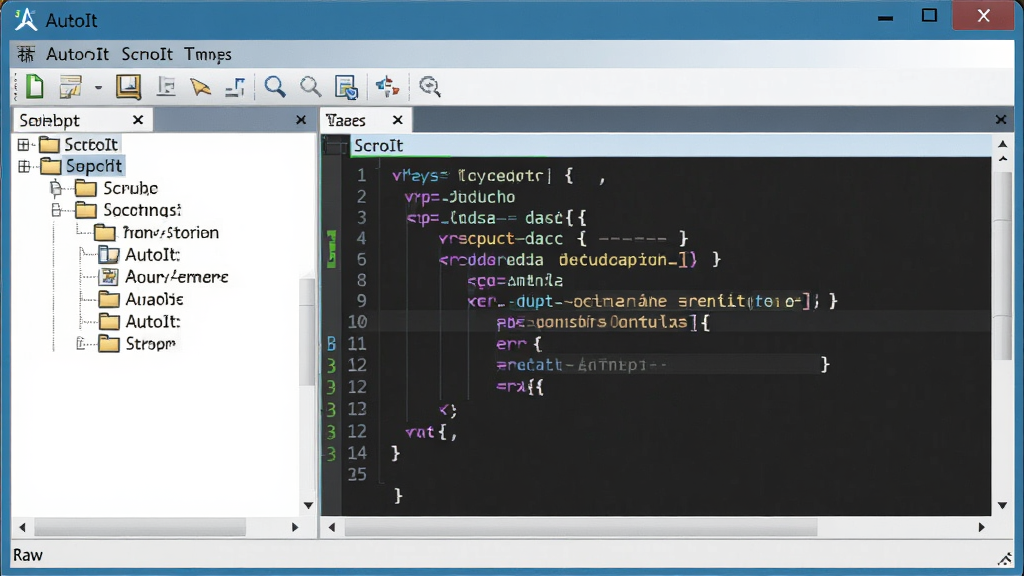The image size is (1024, 576).
Task: Click the gray outline list toolbar icon
Action: [167, 86]
